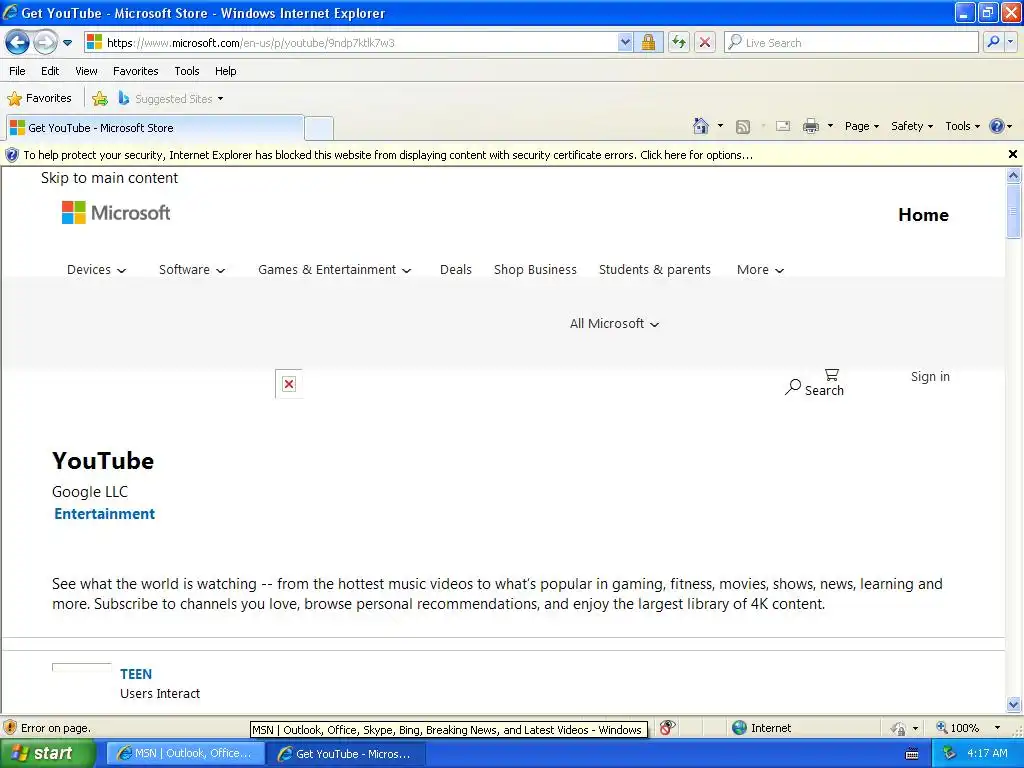
Task: Click the security lock icon in address bar
Action: (648, 42)
